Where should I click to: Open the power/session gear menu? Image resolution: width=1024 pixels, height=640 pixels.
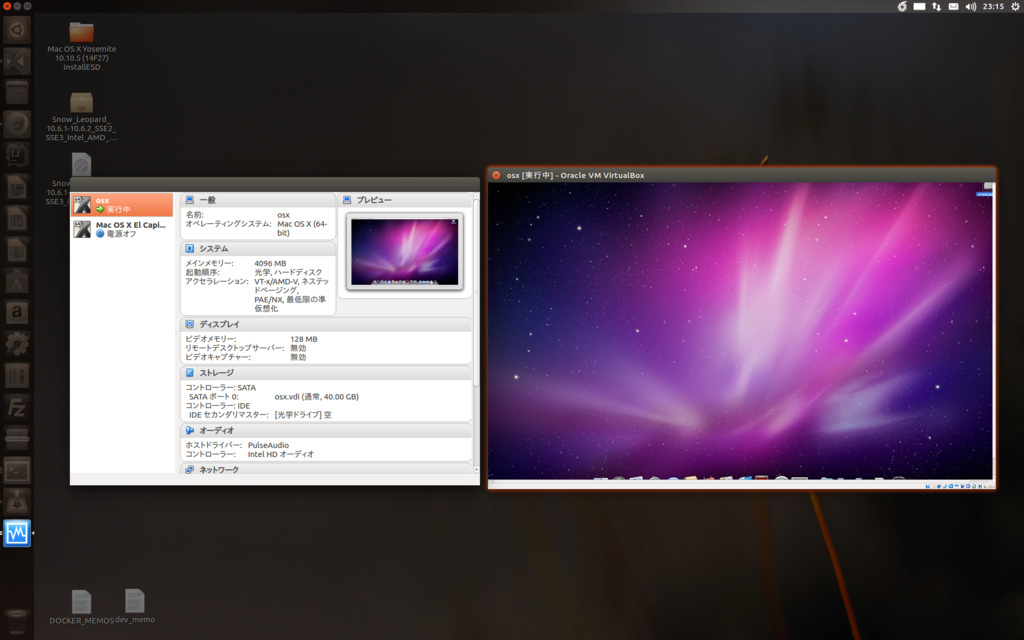click(x=1016, y=7)
